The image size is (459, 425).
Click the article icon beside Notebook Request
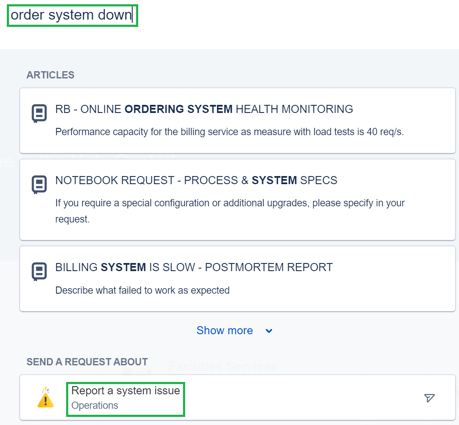39,184
